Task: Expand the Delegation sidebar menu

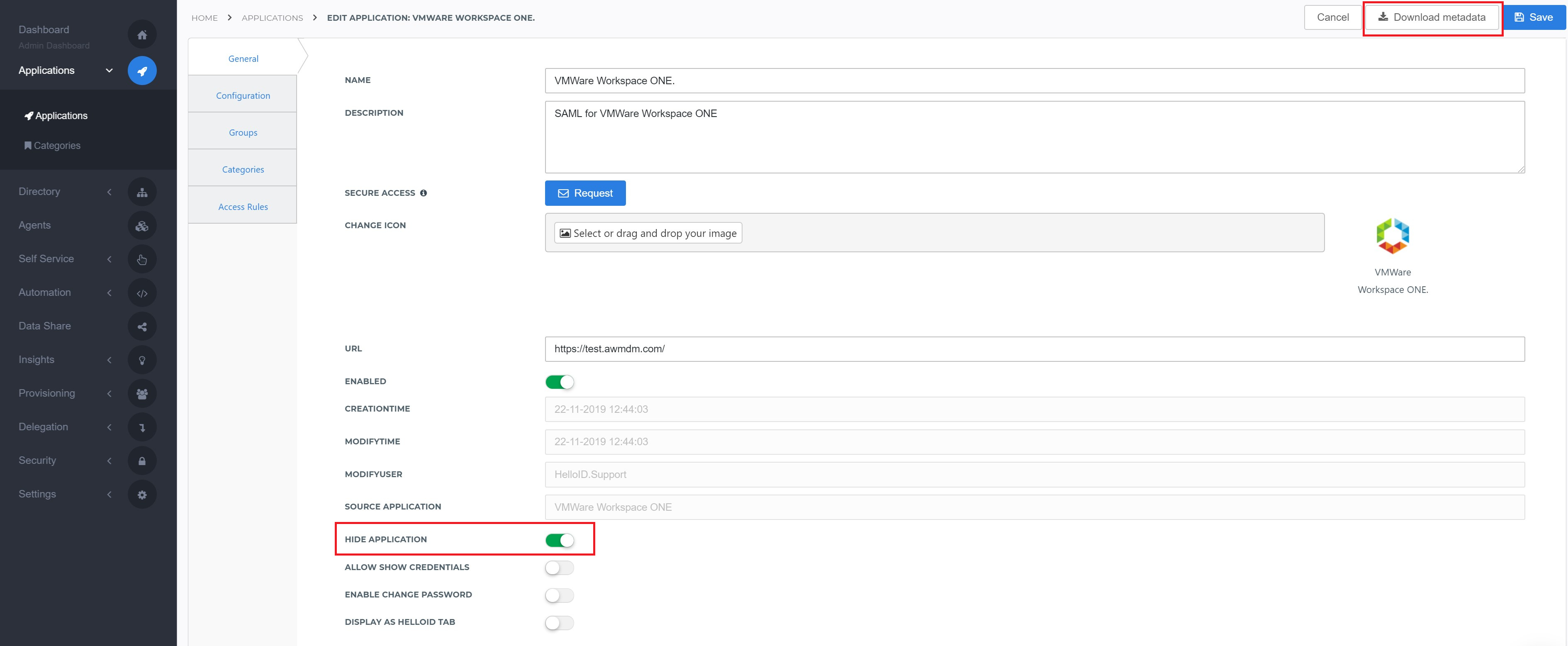Action: 109,427
